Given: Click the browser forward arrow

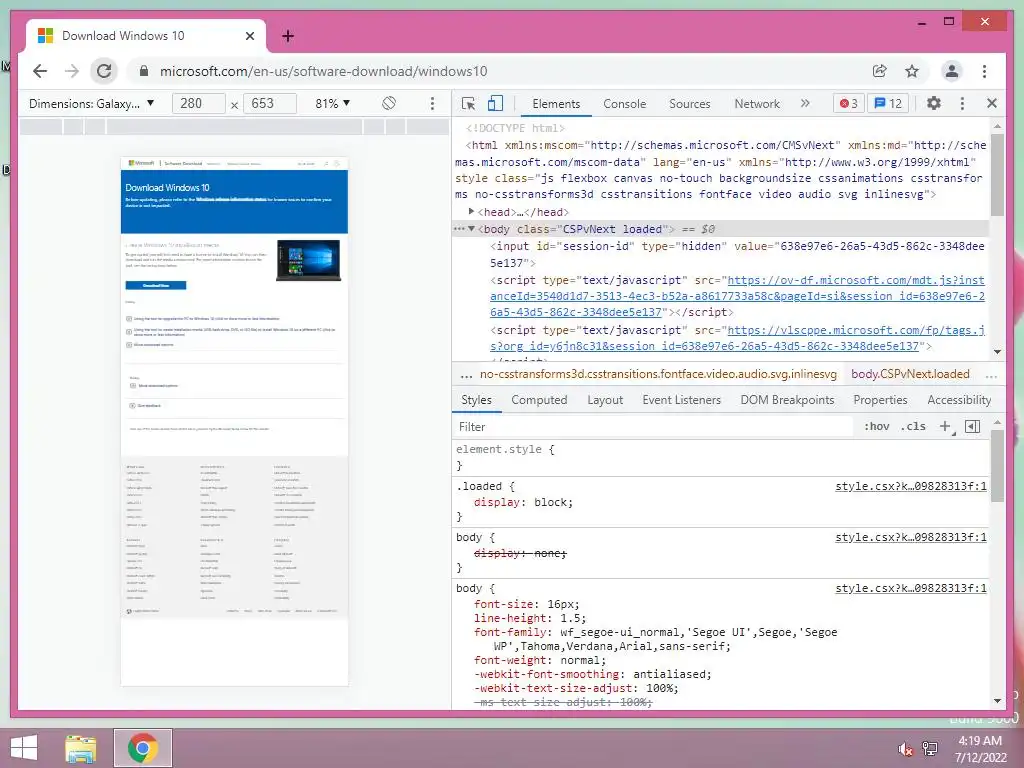Looking at the screenshot, I should 72,71.
